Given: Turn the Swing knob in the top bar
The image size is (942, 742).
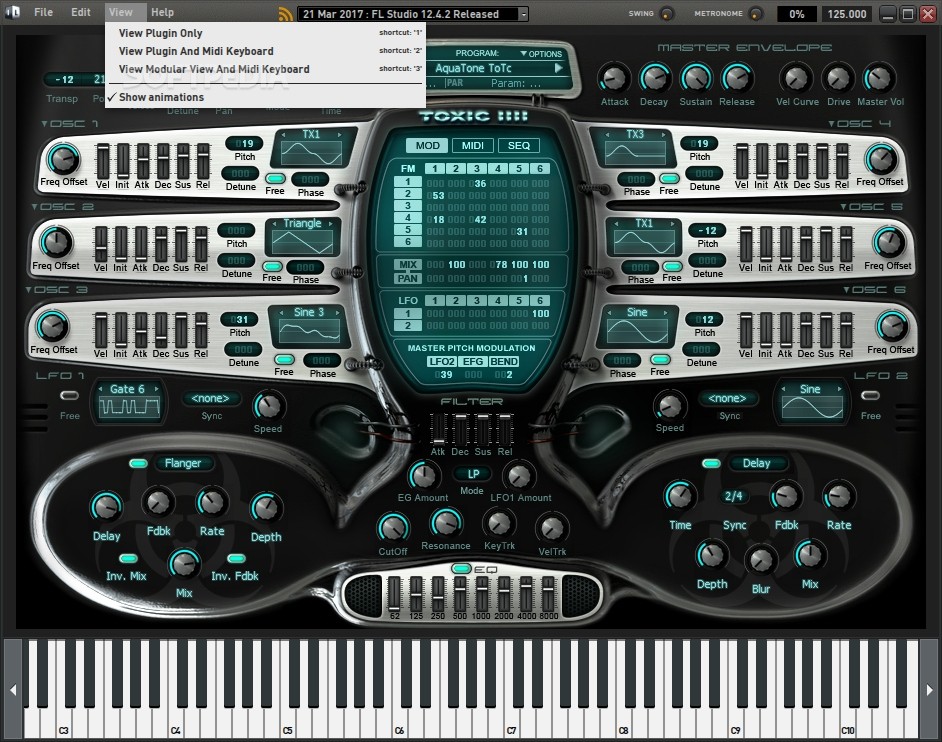Looking at the screenshot, I should [667, 13].
